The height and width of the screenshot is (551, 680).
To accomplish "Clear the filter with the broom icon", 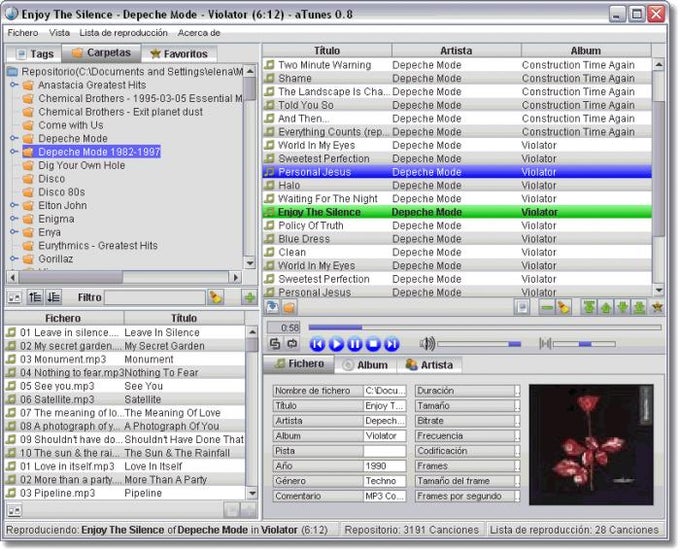I will pyautogui.click(x=216, y=297).
